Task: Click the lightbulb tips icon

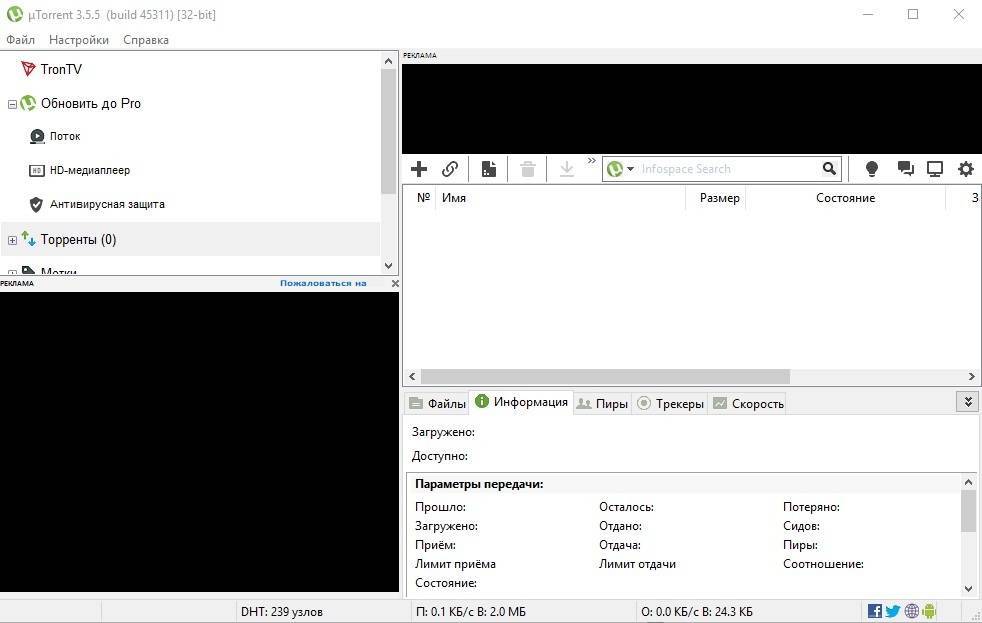Action: coord(871,168)
